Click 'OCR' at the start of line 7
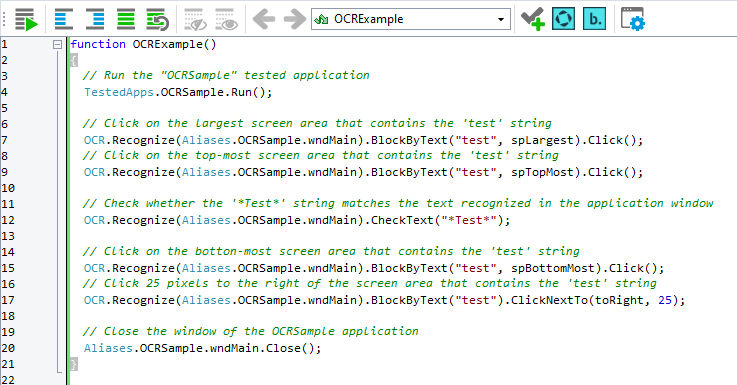The width and height of the screenshot is (737, 385). (x=94, y=140)
